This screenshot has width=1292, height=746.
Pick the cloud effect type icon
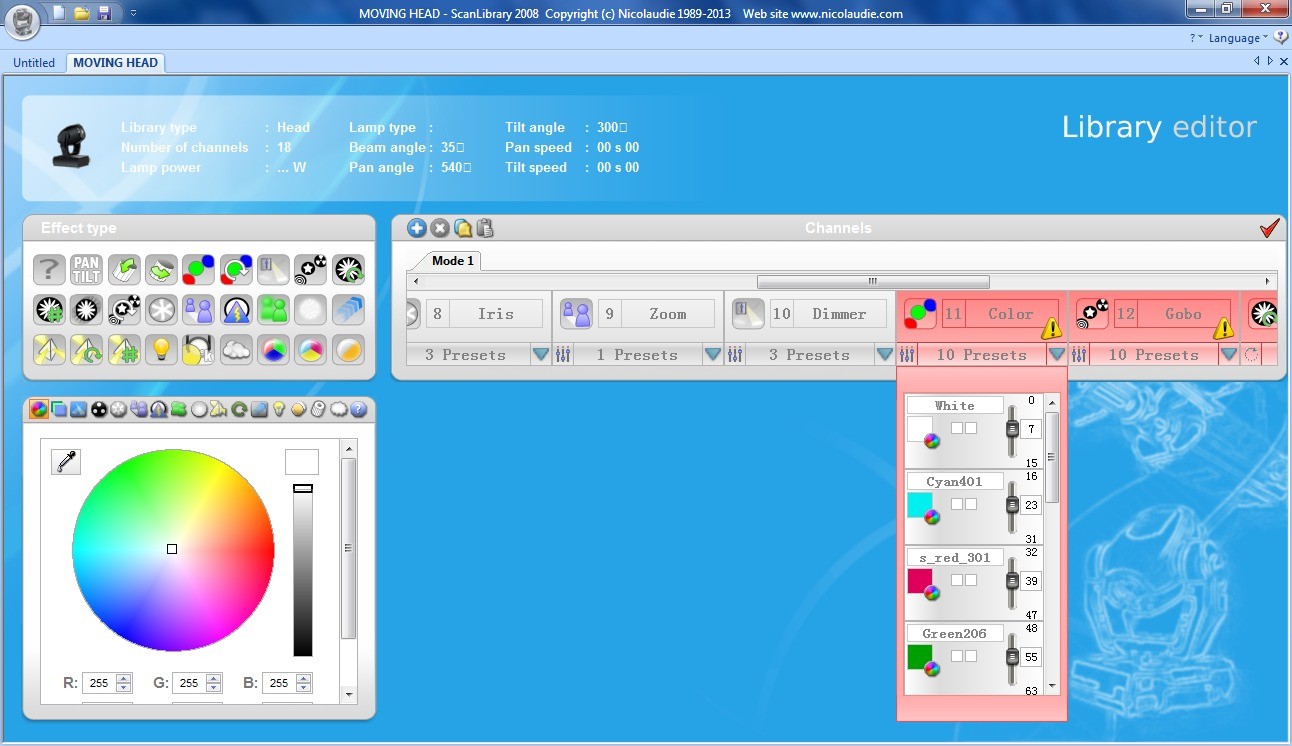[236, 349]
